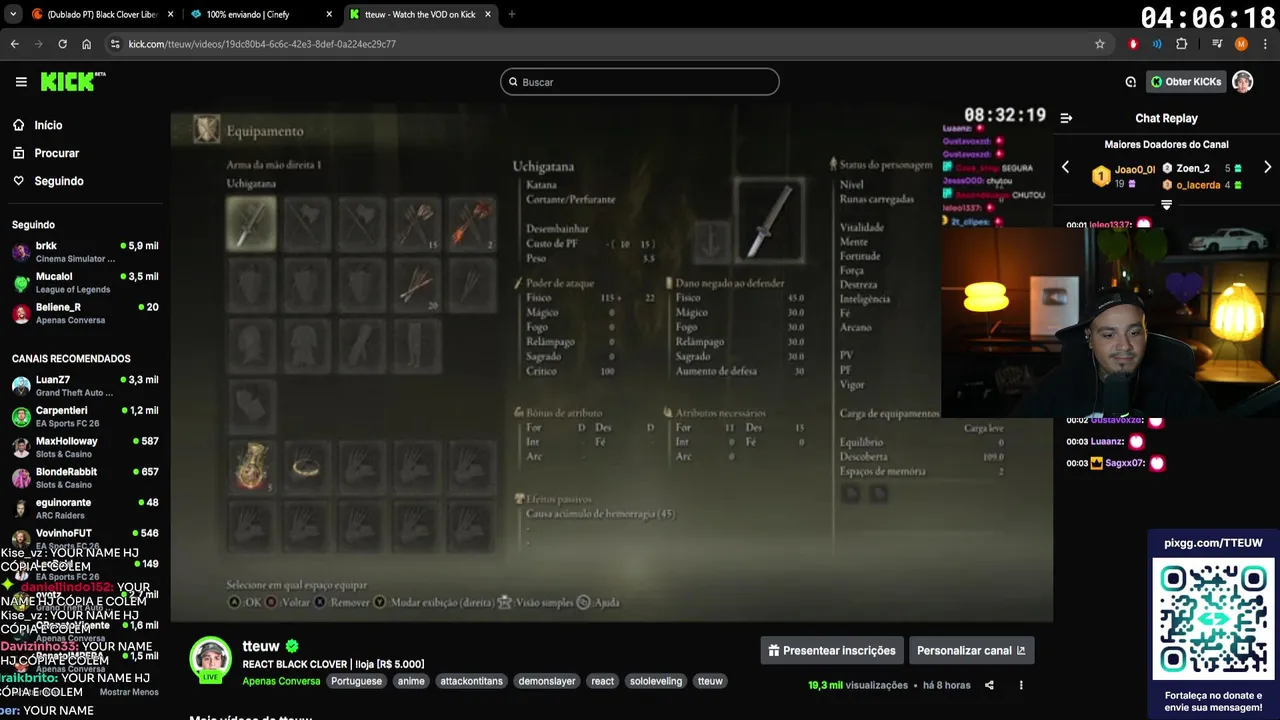Click the verified badge beside tteuw
This screenshot has width=1280, height=720.
[x=292, y=646]
